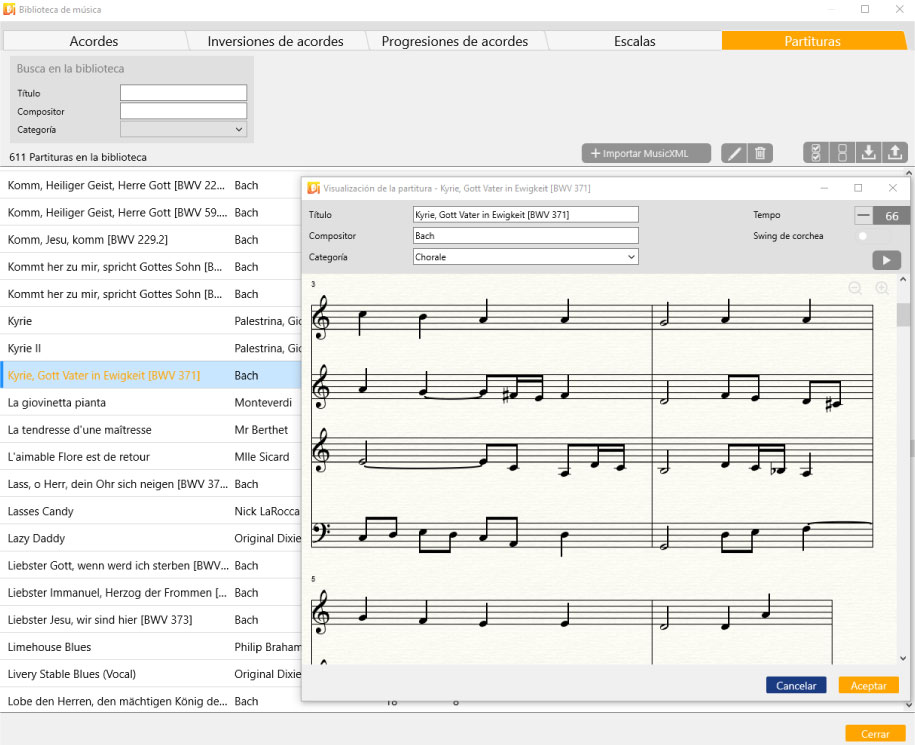Viewport: 915px width, 745px height.
Task: Select 'Livery Stable Blues (Vocal)' row
Action: 151,674
